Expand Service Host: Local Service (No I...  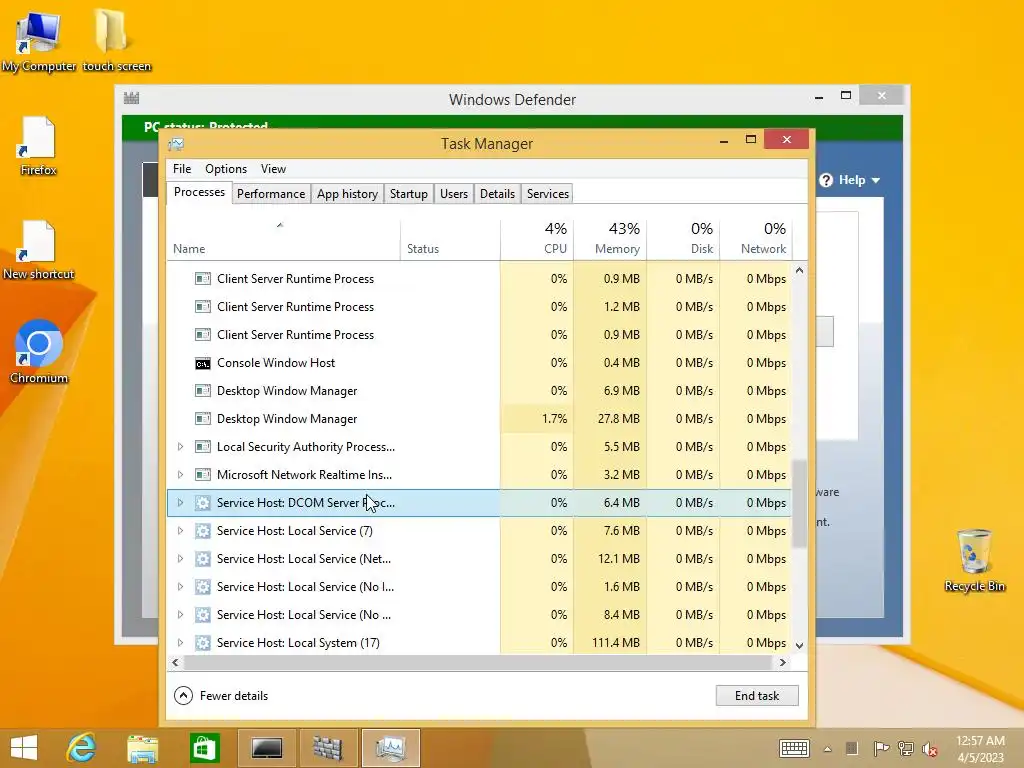(x=180, y=587)
